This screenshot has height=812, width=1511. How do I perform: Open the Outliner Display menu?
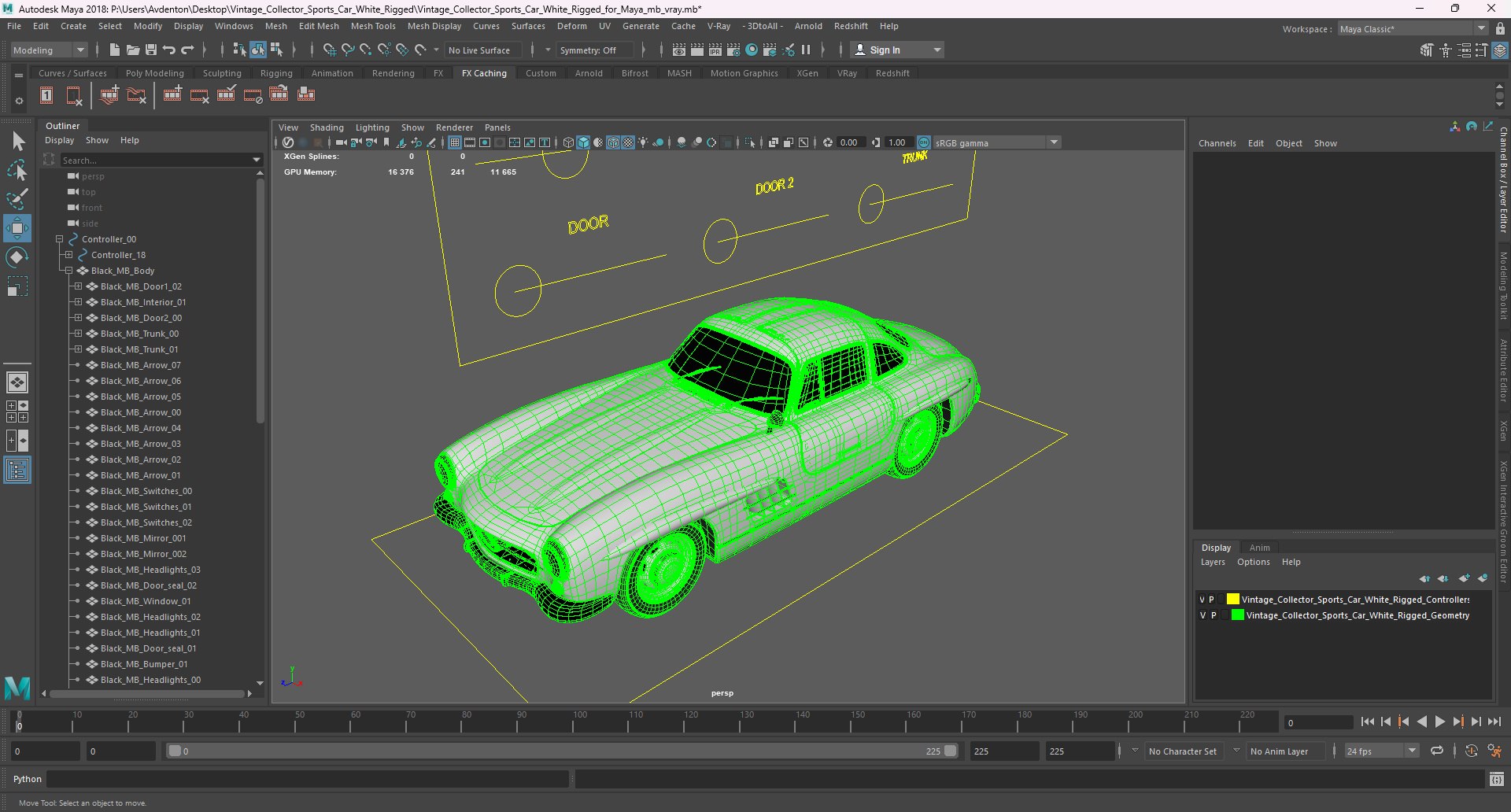point(59,140)
